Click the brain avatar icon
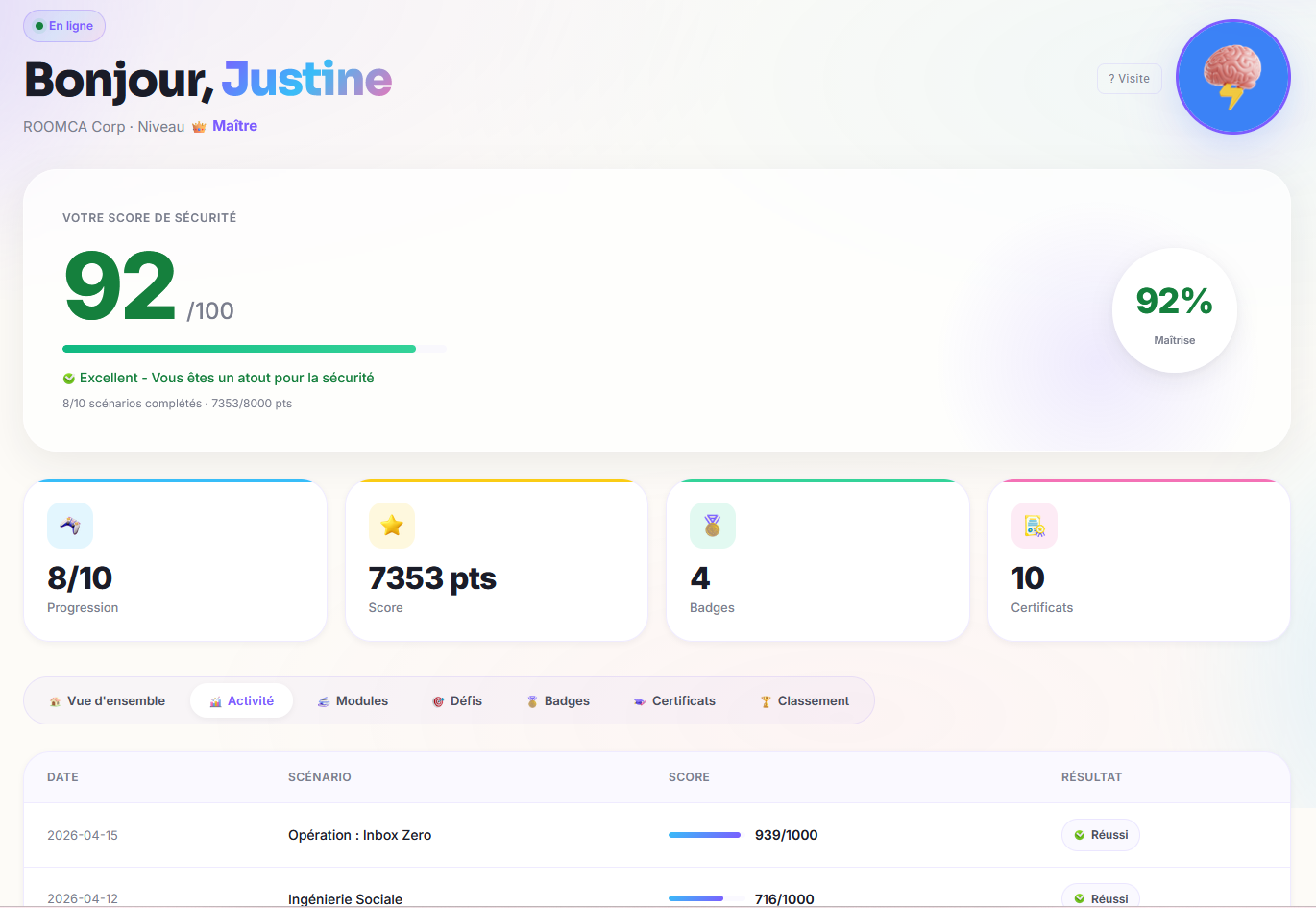The height and width of the screenshot is (908, 1316). [x=1232, y=77]
